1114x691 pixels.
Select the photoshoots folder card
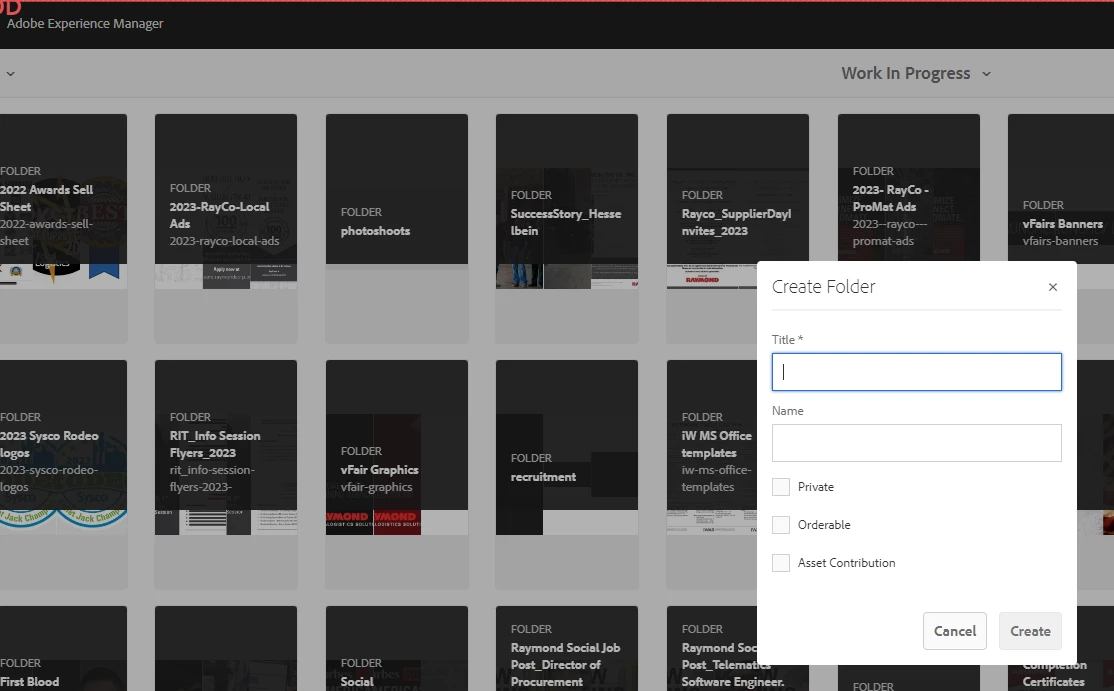click(x=396, y=229)
